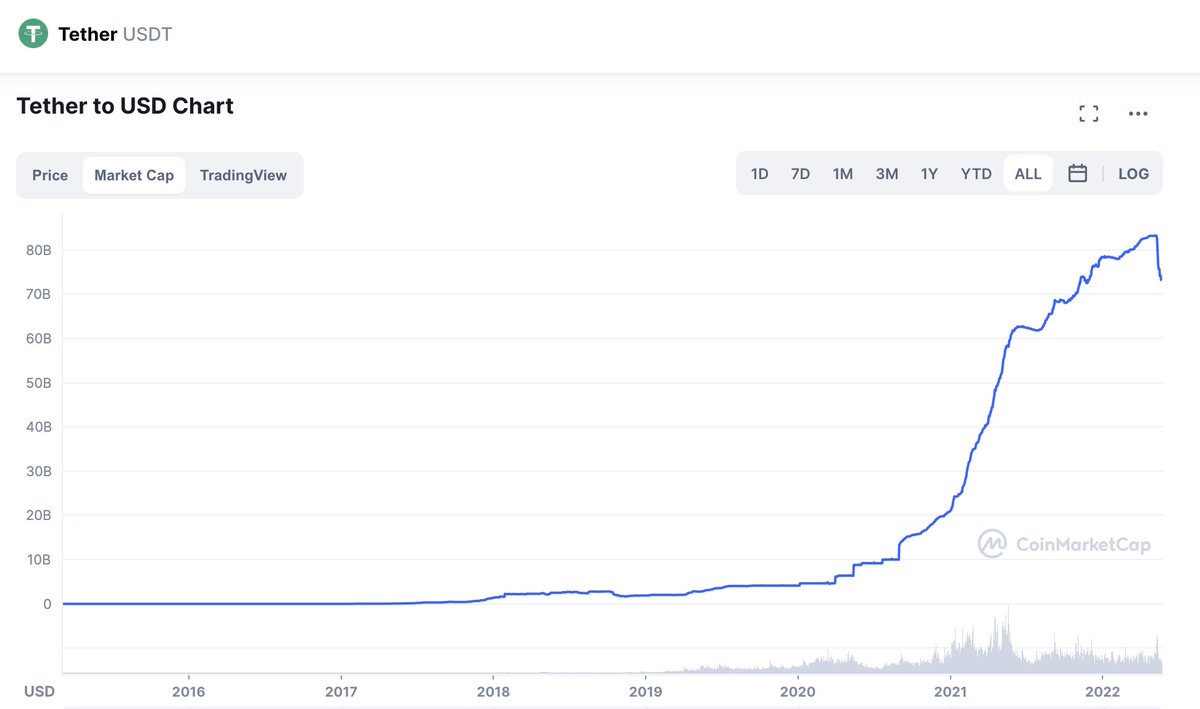Screen dimensions: 1200x709
Task: Click the 60B y-axis label
Action: coord(39,338)
